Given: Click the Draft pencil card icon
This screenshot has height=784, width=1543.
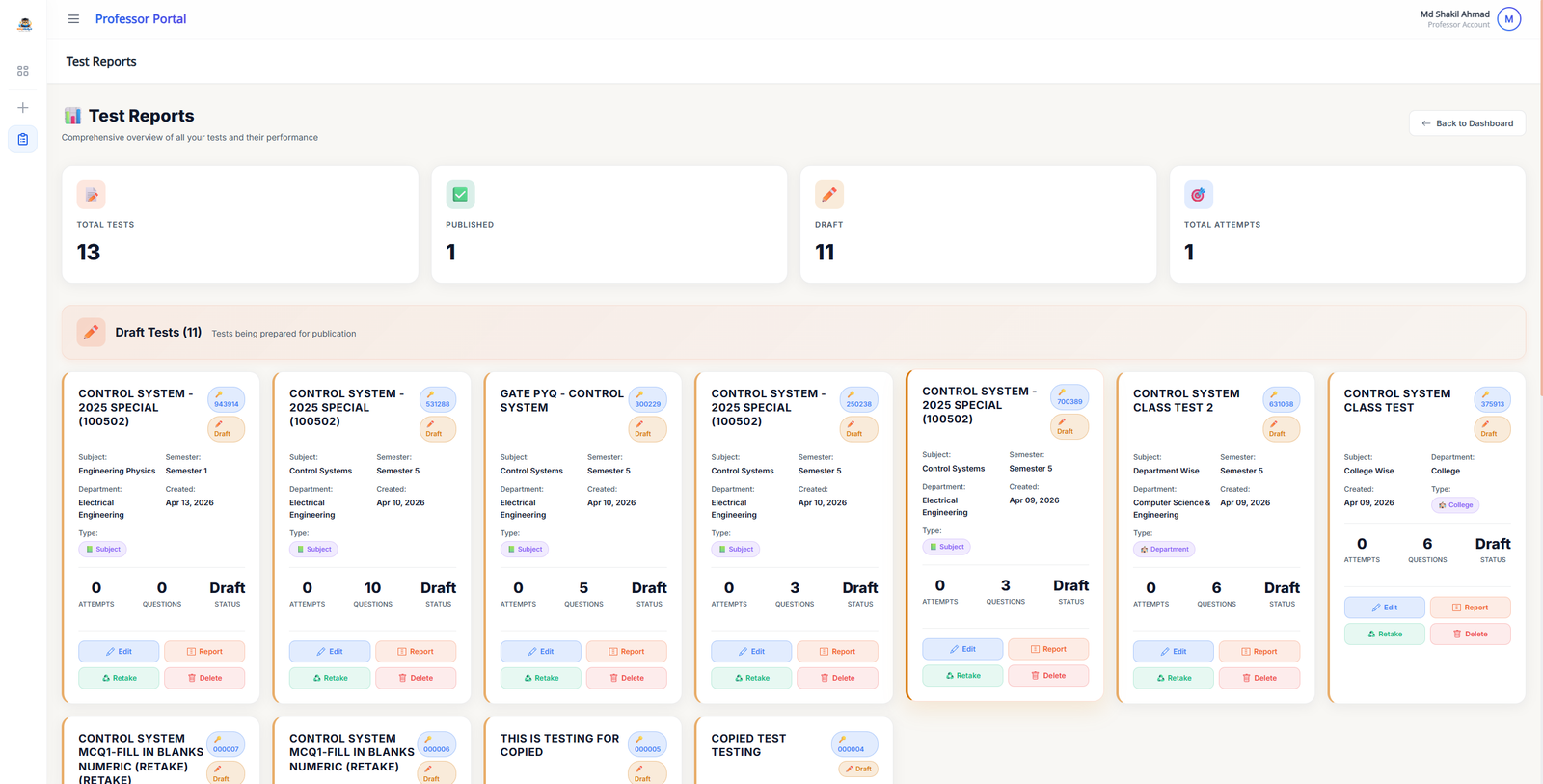Looking at the screenshot, I should pyautogui.click(x=828, y=195).
